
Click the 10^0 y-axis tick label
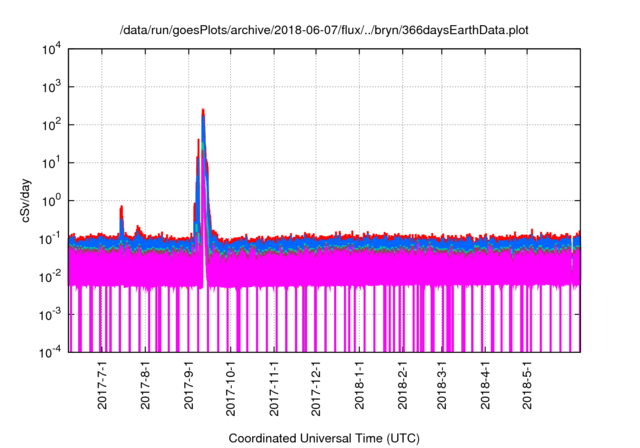point(52,201)
